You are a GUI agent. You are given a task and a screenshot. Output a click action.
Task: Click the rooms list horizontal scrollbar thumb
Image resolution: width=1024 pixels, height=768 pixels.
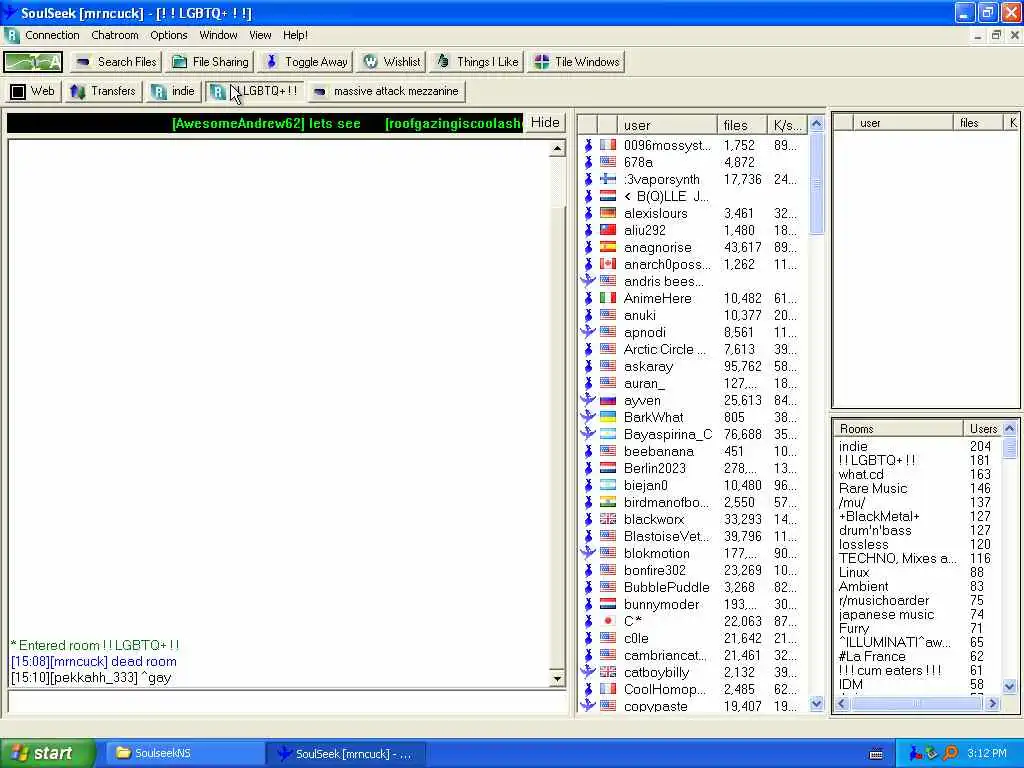[916, 703]
